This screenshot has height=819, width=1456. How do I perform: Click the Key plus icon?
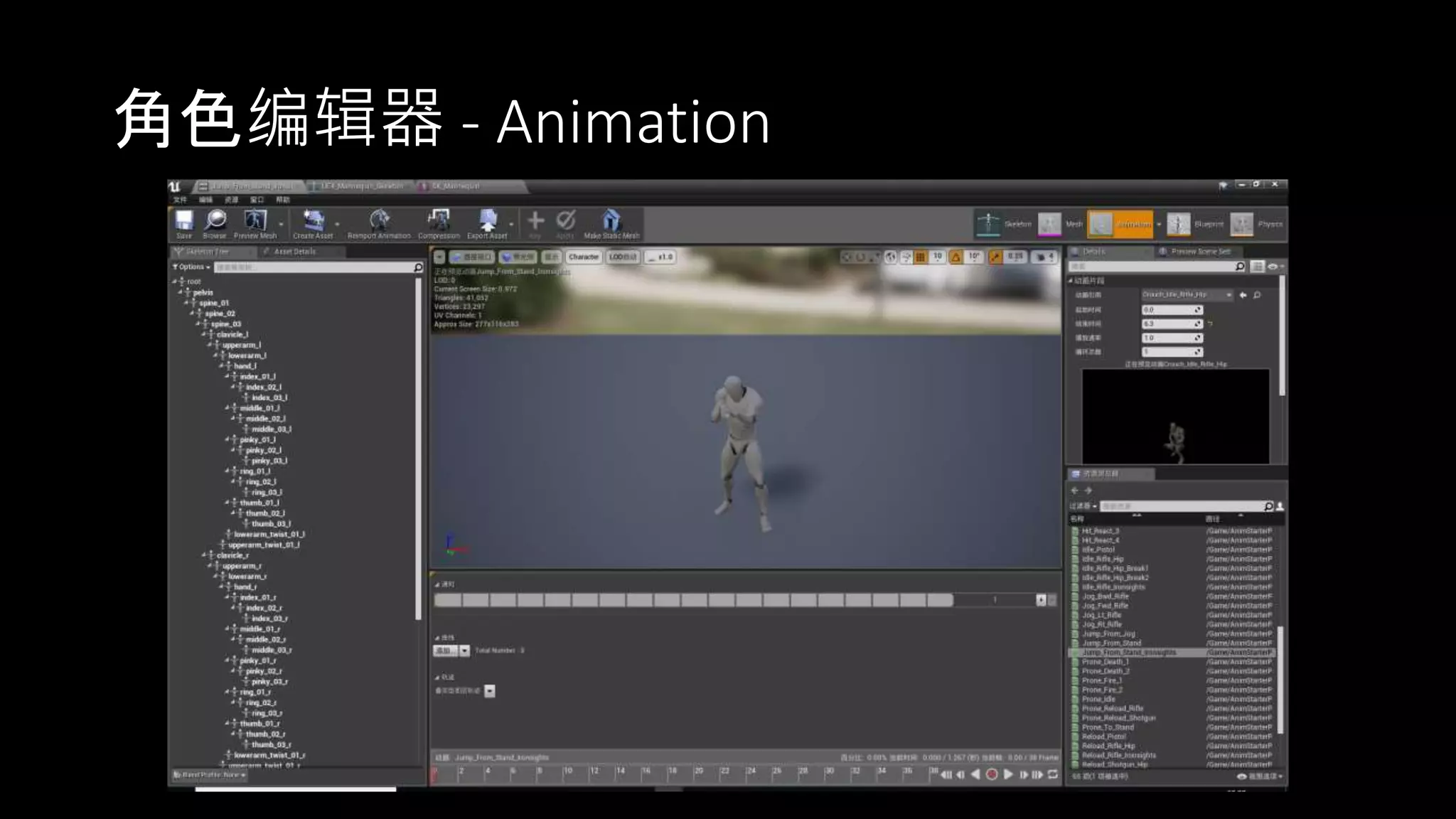tap(535, 220)
